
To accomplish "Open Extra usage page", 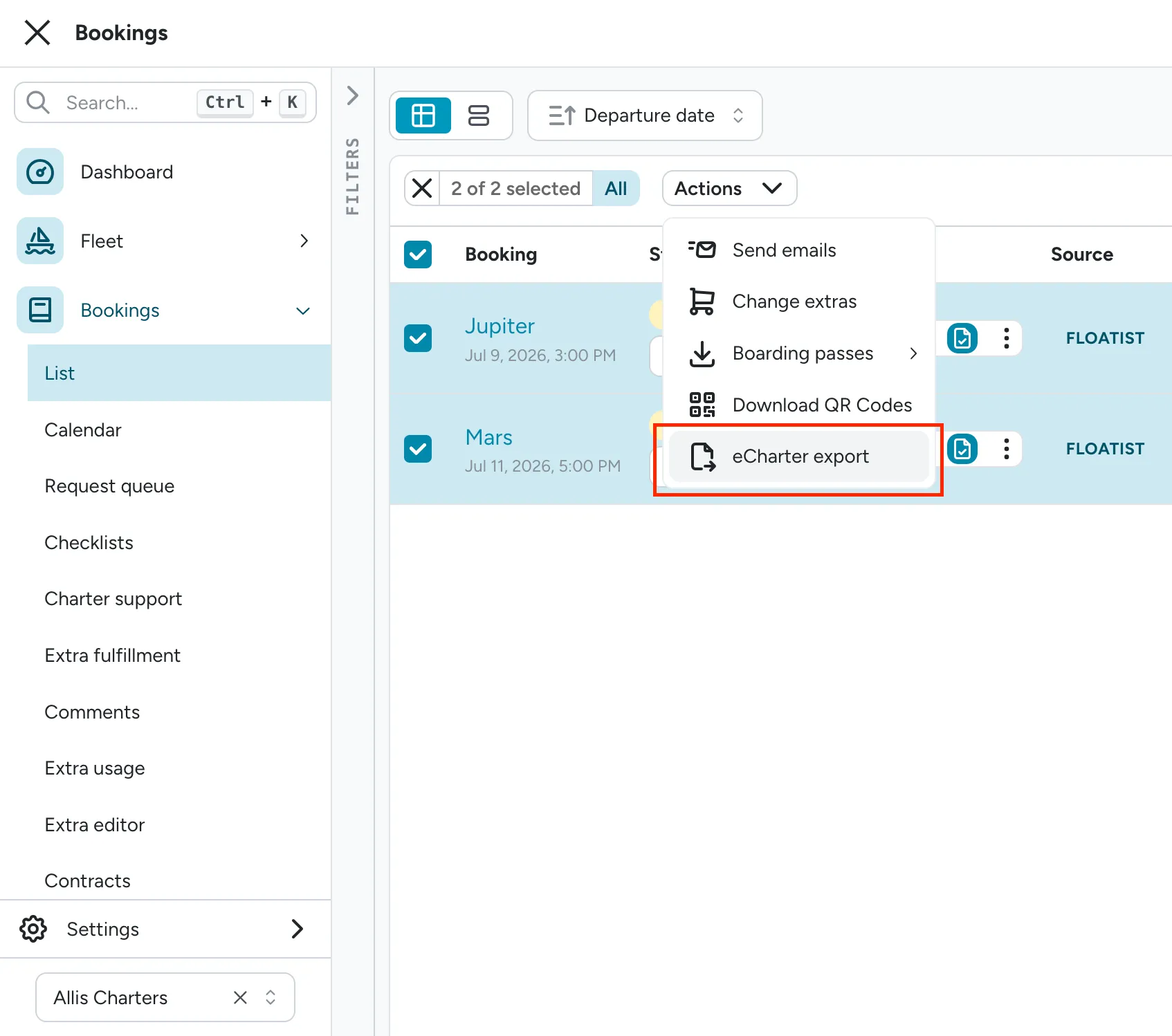I will tap(95, 768).
